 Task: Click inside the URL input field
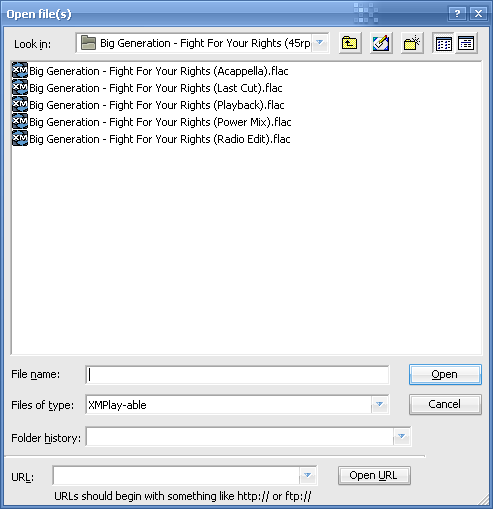[x=176, y=475]
